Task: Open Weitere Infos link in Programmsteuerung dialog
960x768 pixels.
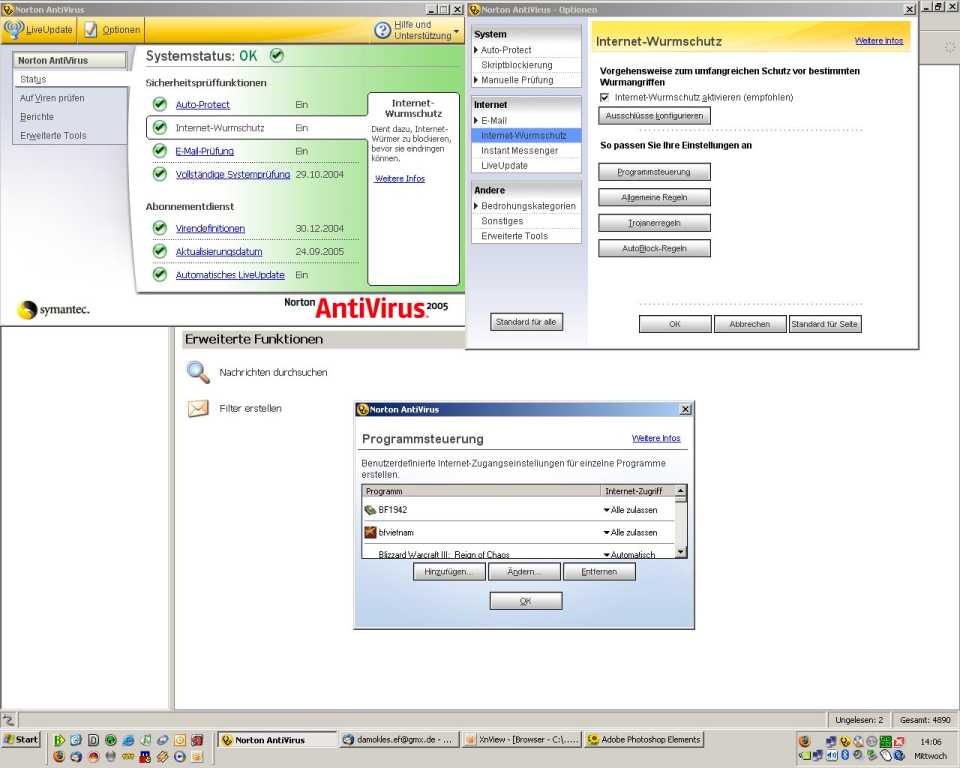Action: click(656, 439)
